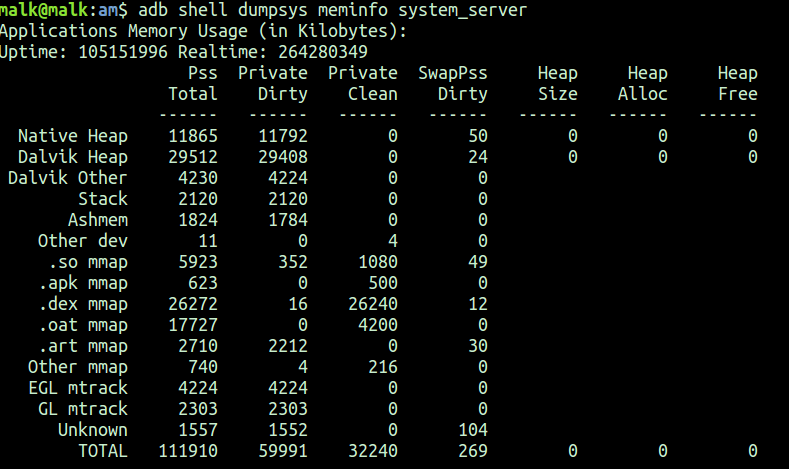The width and height of the screenshot is (789, 469).
Task: Click Other mmap Pss Total 740
Action: click(203, 367)
